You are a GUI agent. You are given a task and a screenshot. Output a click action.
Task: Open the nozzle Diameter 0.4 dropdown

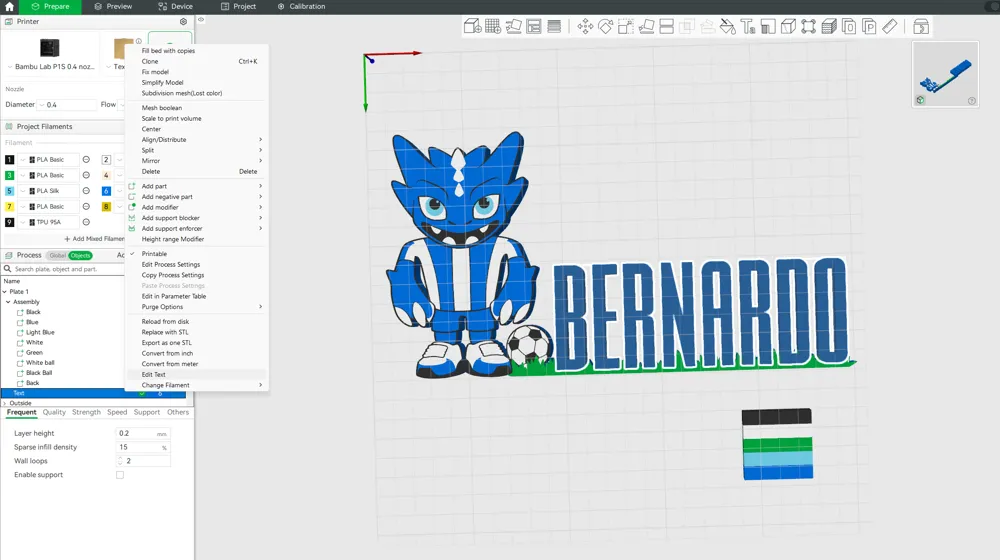[x=67, y=105]
